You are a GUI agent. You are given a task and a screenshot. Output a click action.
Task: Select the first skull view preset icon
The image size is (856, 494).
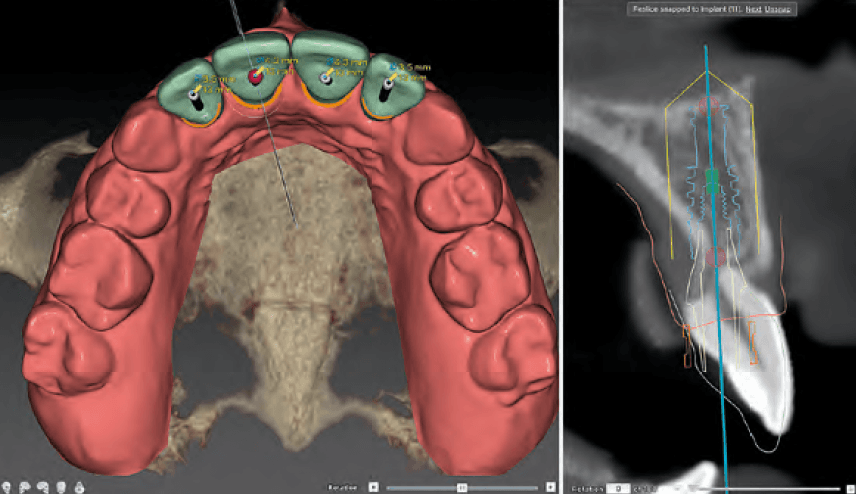(x=6, y=487)
